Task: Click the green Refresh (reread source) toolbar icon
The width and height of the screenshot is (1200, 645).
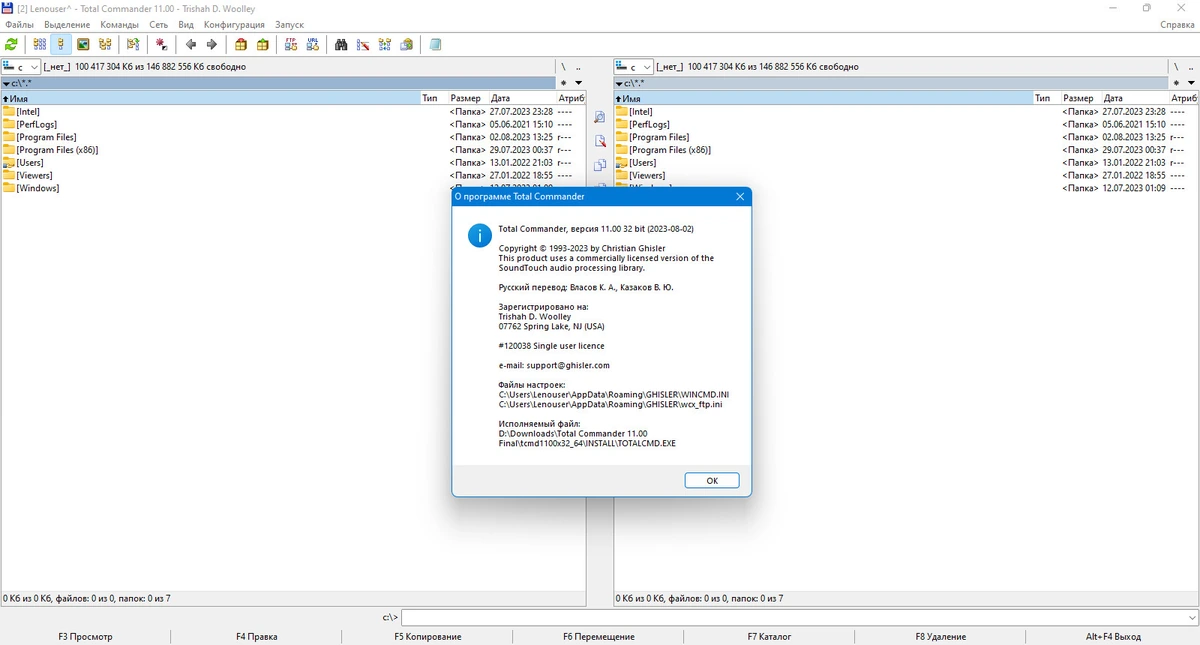Action: point(12,44)
